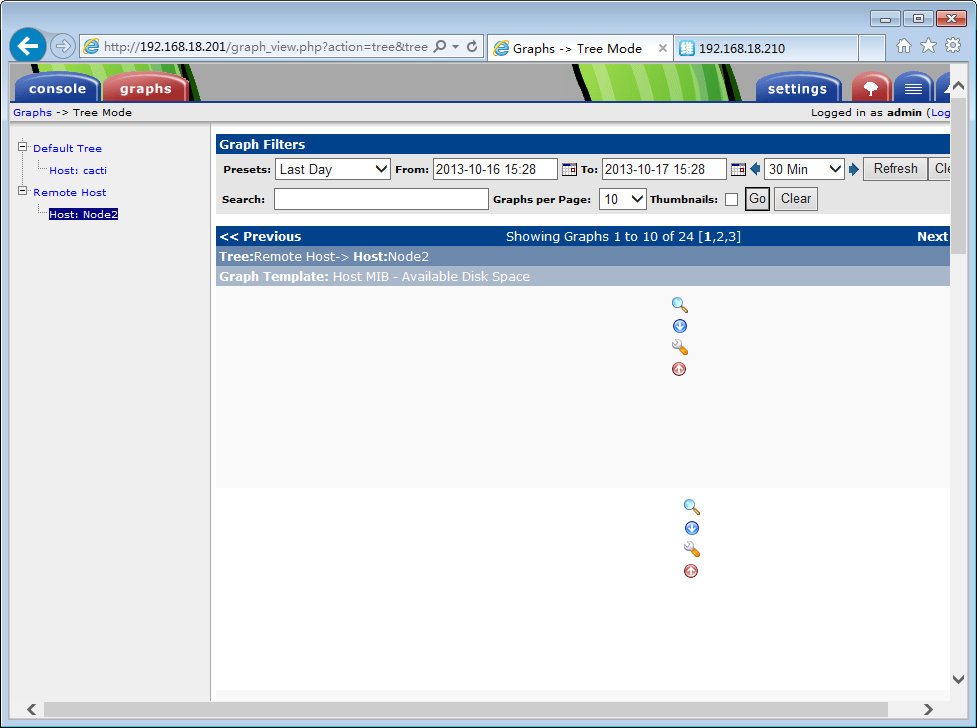Image resolution: width=977 pixels, height=728 pixels.
Task: Switch to tree view mode icon
Action: [x=870, y=89]
